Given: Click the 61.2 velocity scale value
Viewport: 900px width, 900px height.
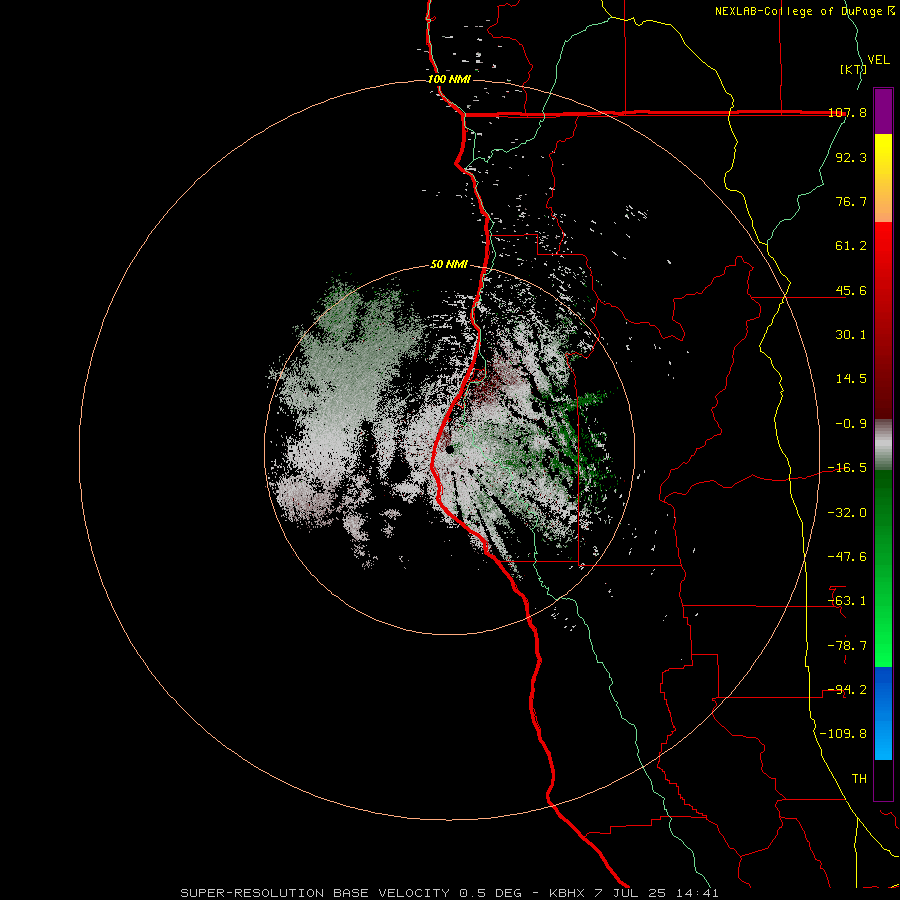Looking at the screenshot, I should [851, 246].
